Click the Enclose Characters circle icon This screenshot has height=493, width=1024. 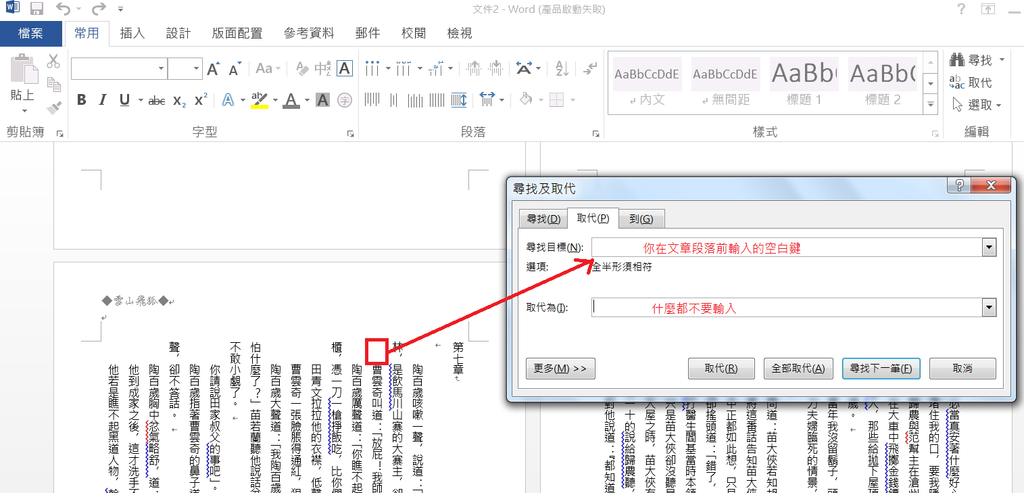click(x=344, y=100)
